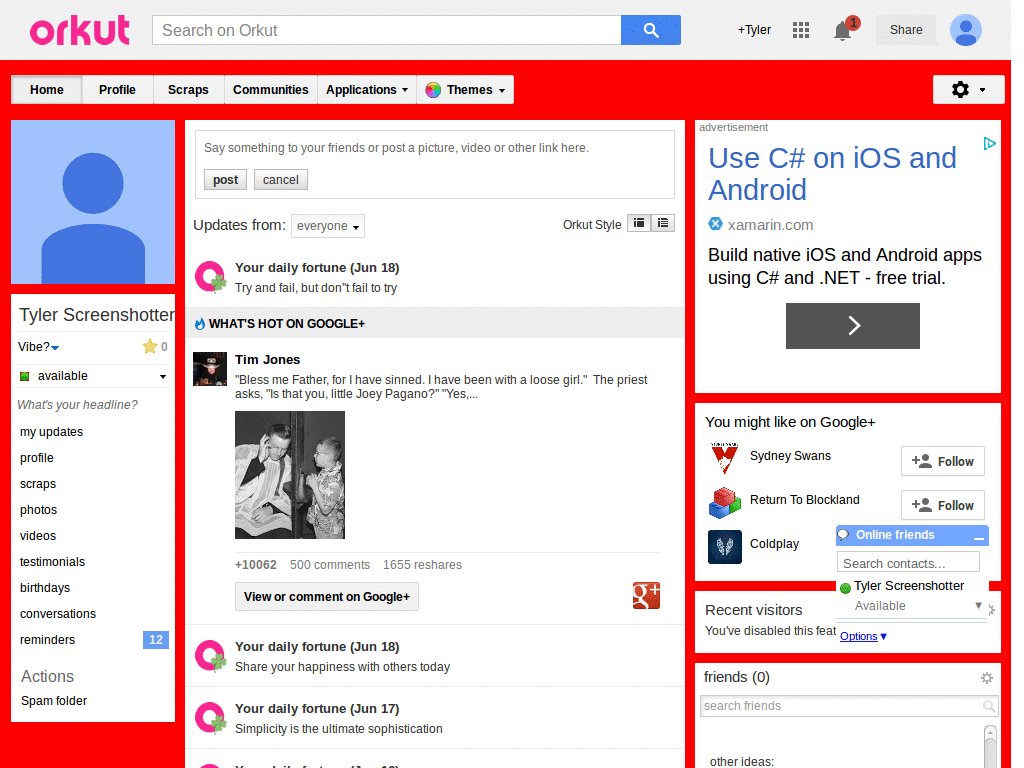
Task: Click Tim Jones' avatar thumbnail
Action: tap(210, 369)
